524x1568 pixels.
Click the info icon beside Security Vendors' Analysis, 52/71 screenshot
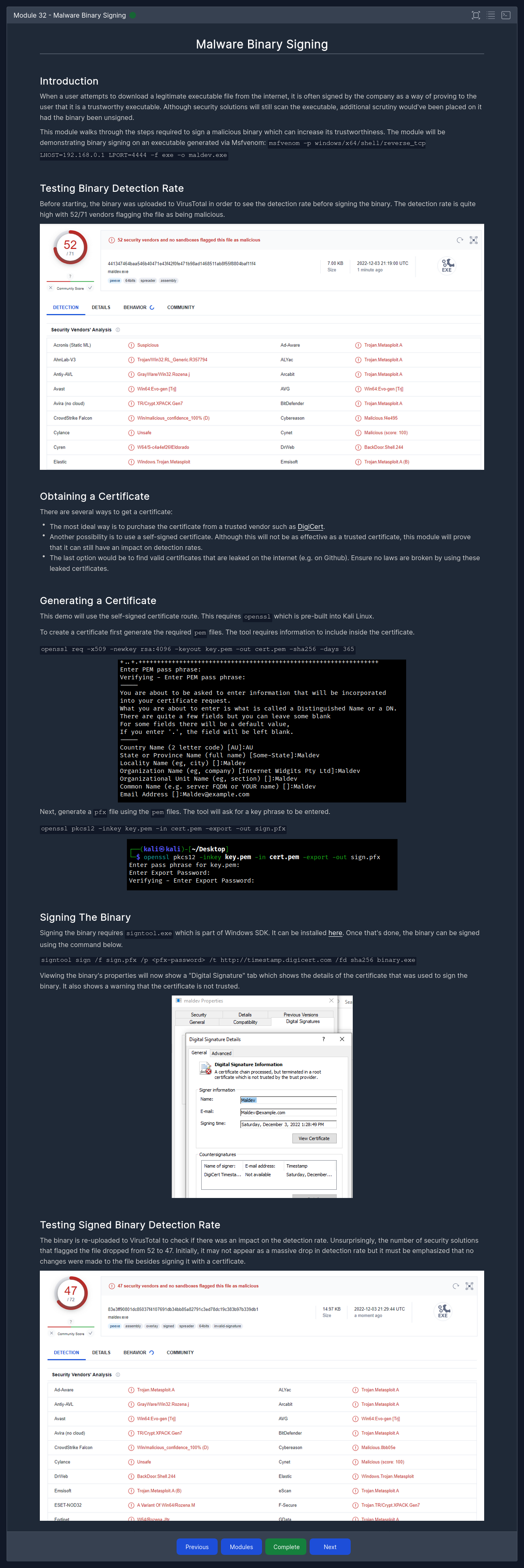[117, 330]
